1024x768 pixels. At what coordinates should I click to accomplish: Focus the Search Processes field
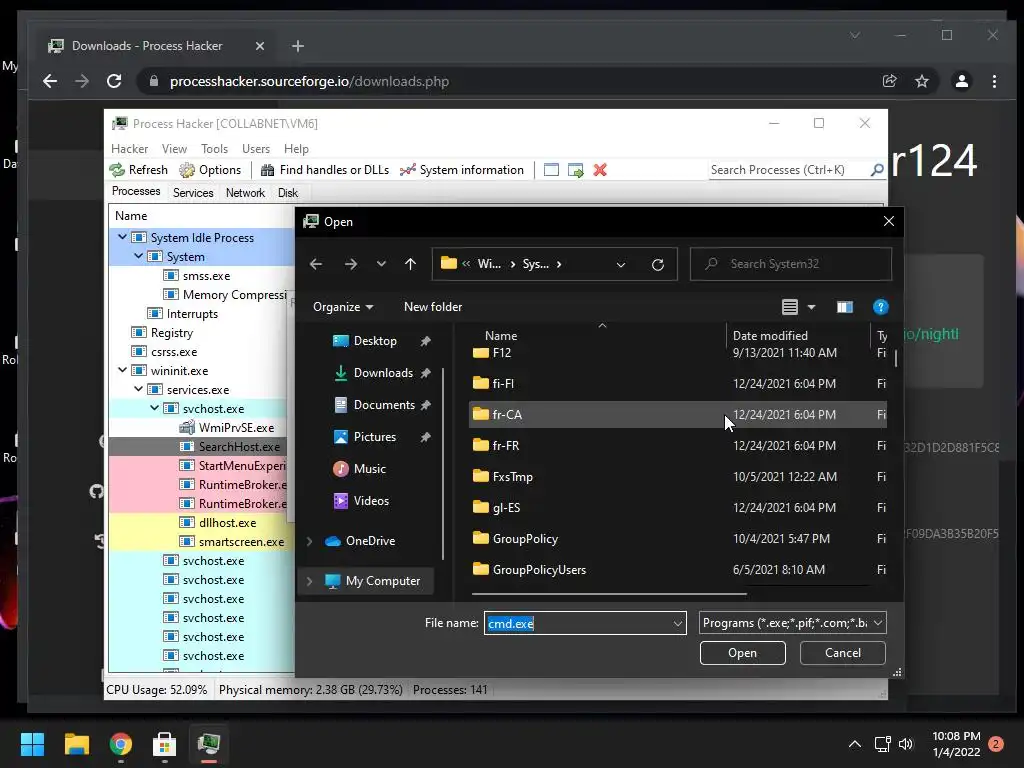(788, 170)
